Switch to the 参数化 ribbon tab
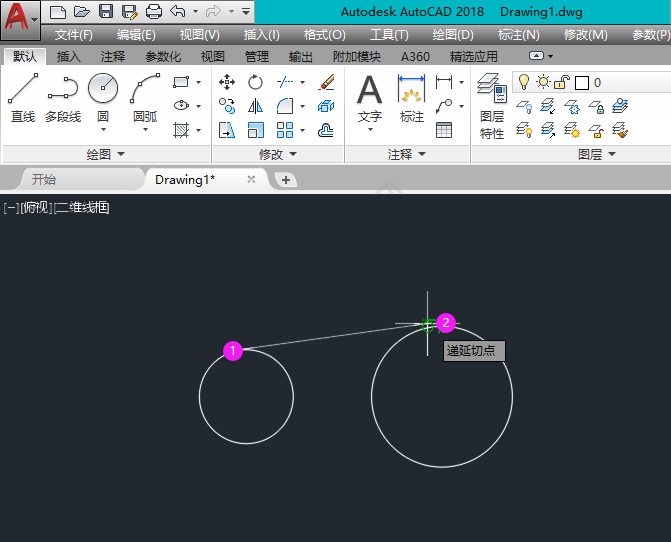Screen dimensions: 671x542 (x=163, y=56)
